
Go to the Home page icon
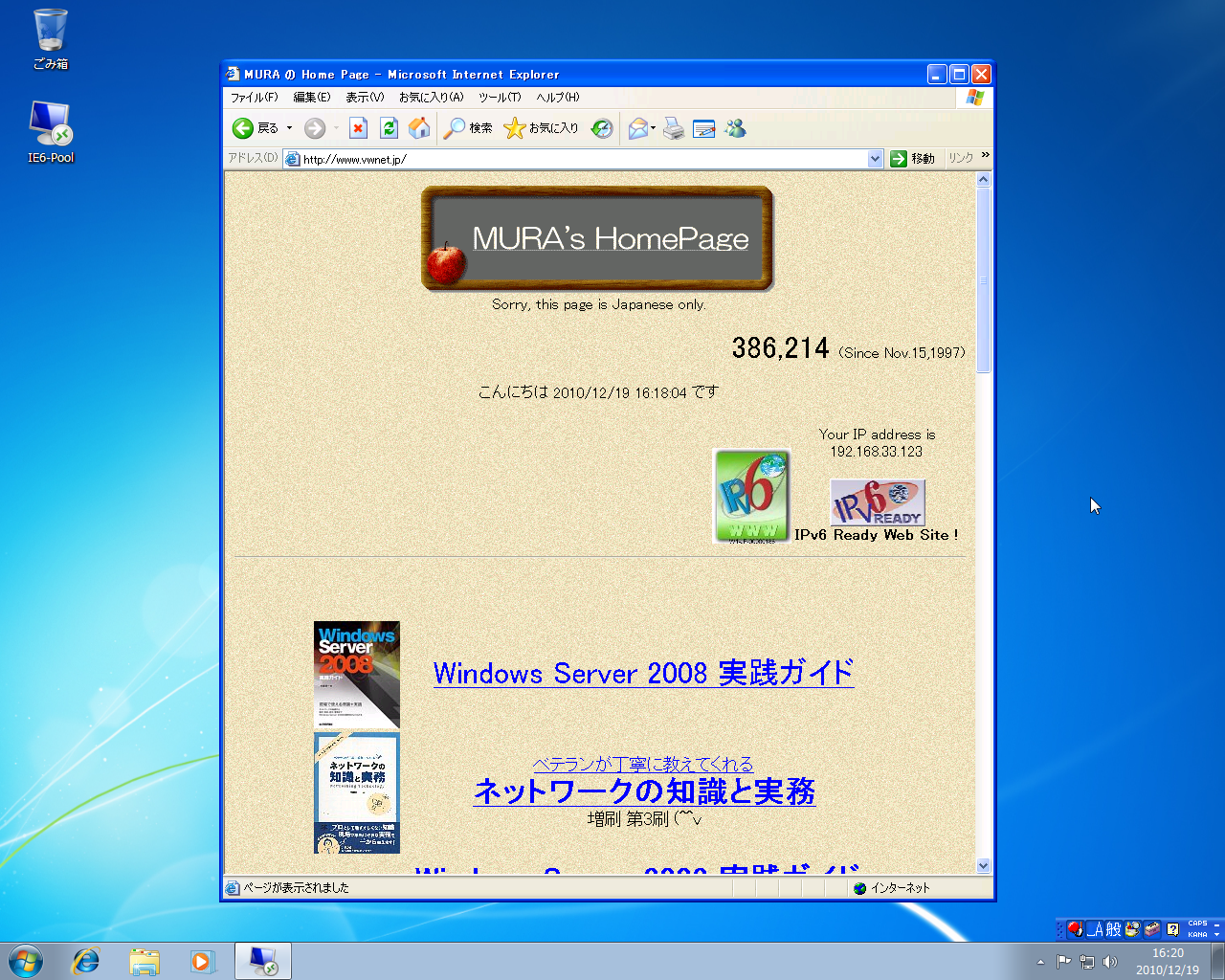(x=419, y=128)
